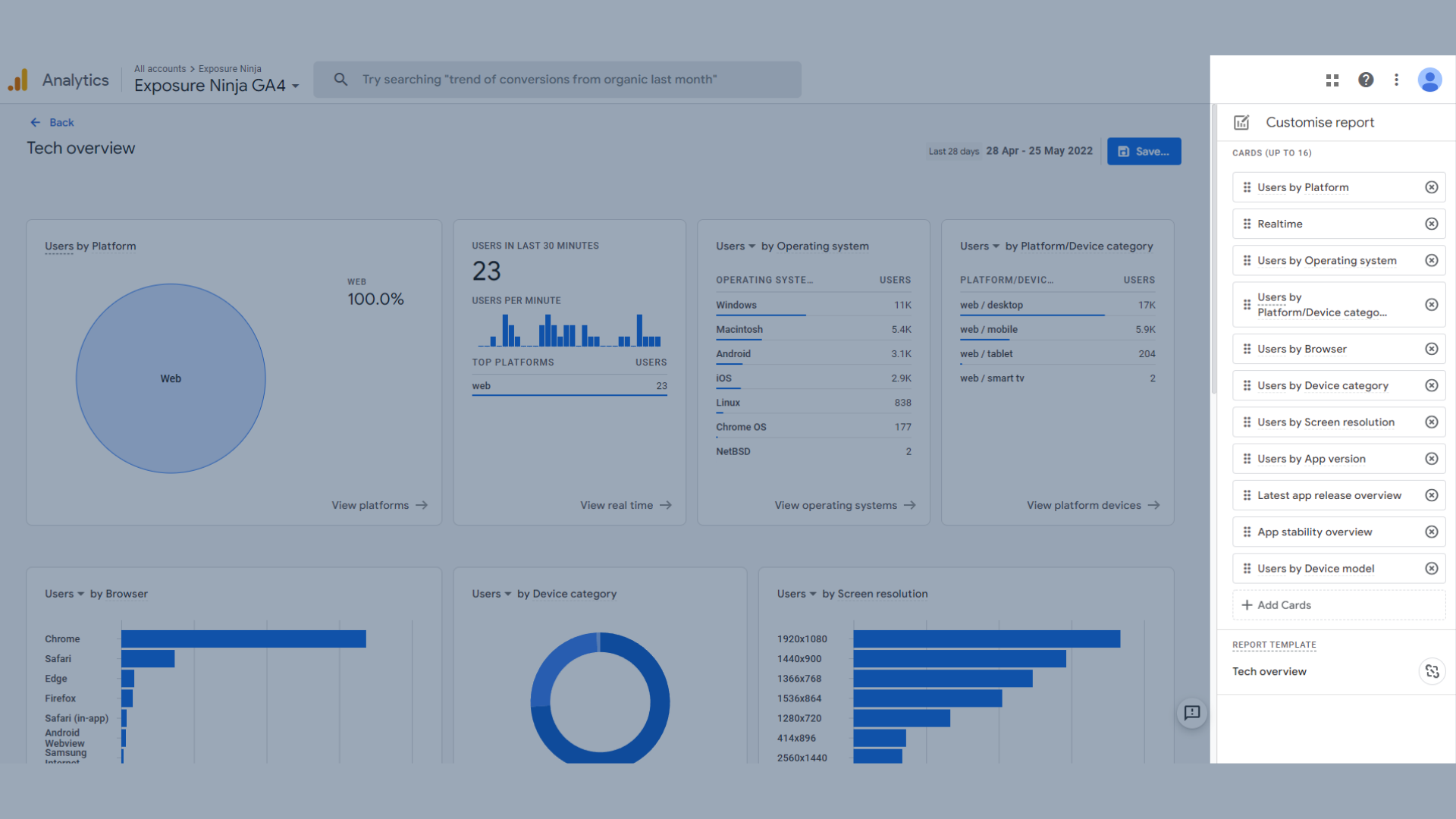The width and height of the screenshot is (1456, 819).
Task: Click the search analytics input field
Action: coord(557,80)
